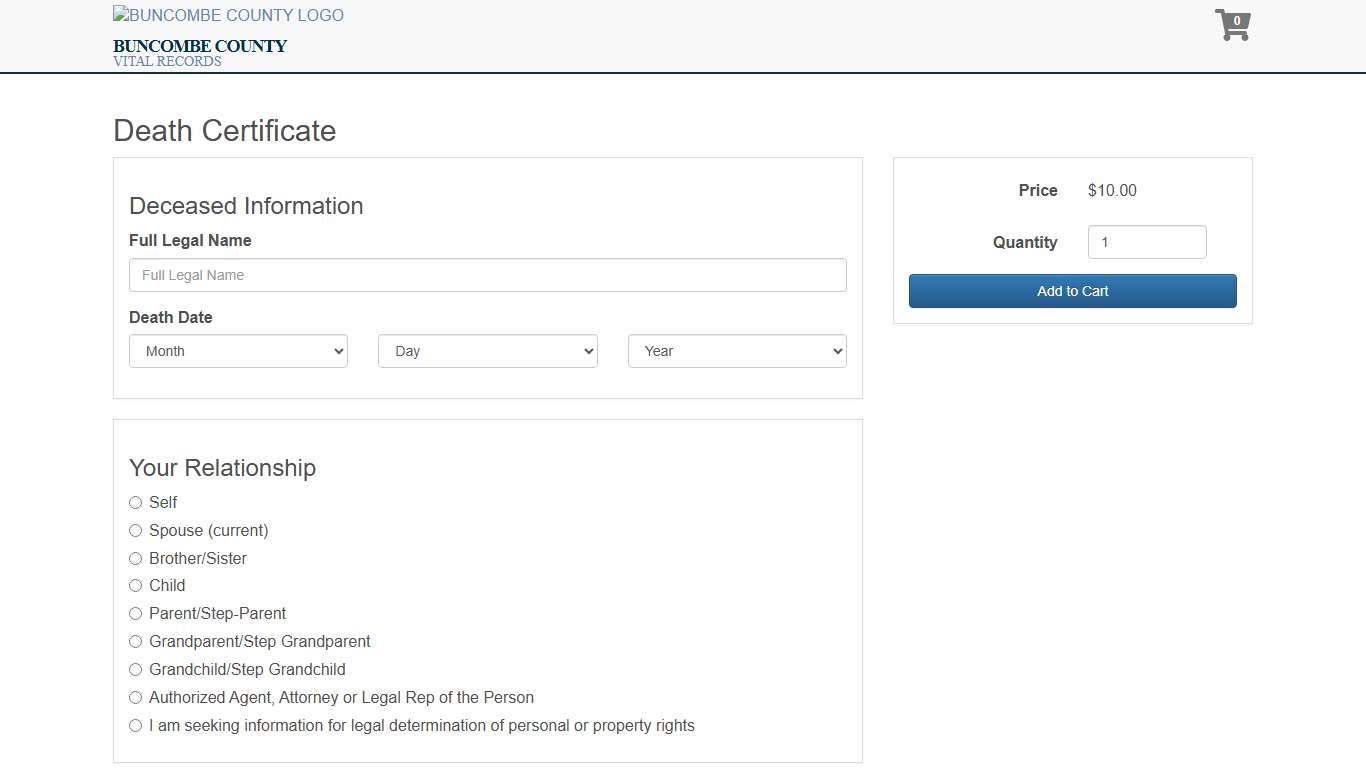Image resolution: width=1366 pixels, height=768 pixels.
Task: Click the Quantity input box
Action: tap(1146, 242)
